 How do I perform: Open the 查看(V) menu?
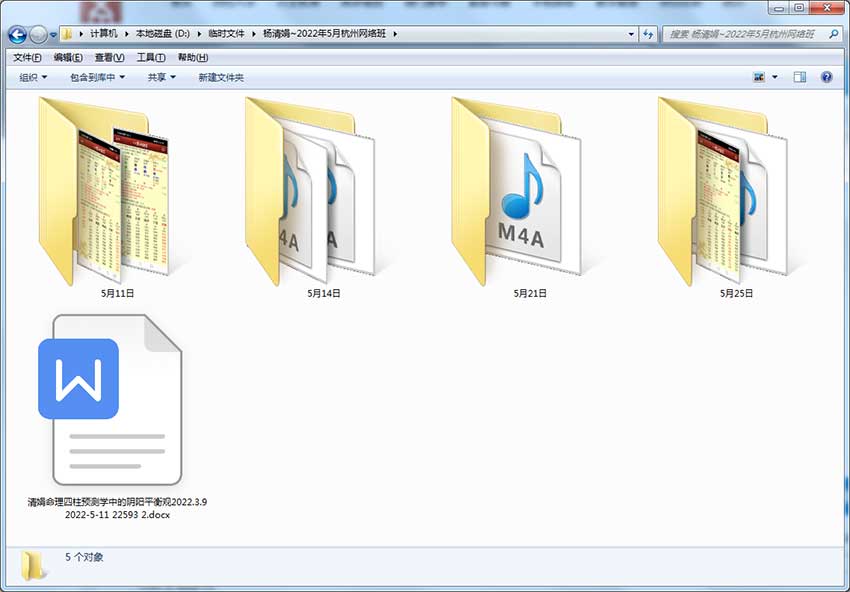tap(110, 57)
